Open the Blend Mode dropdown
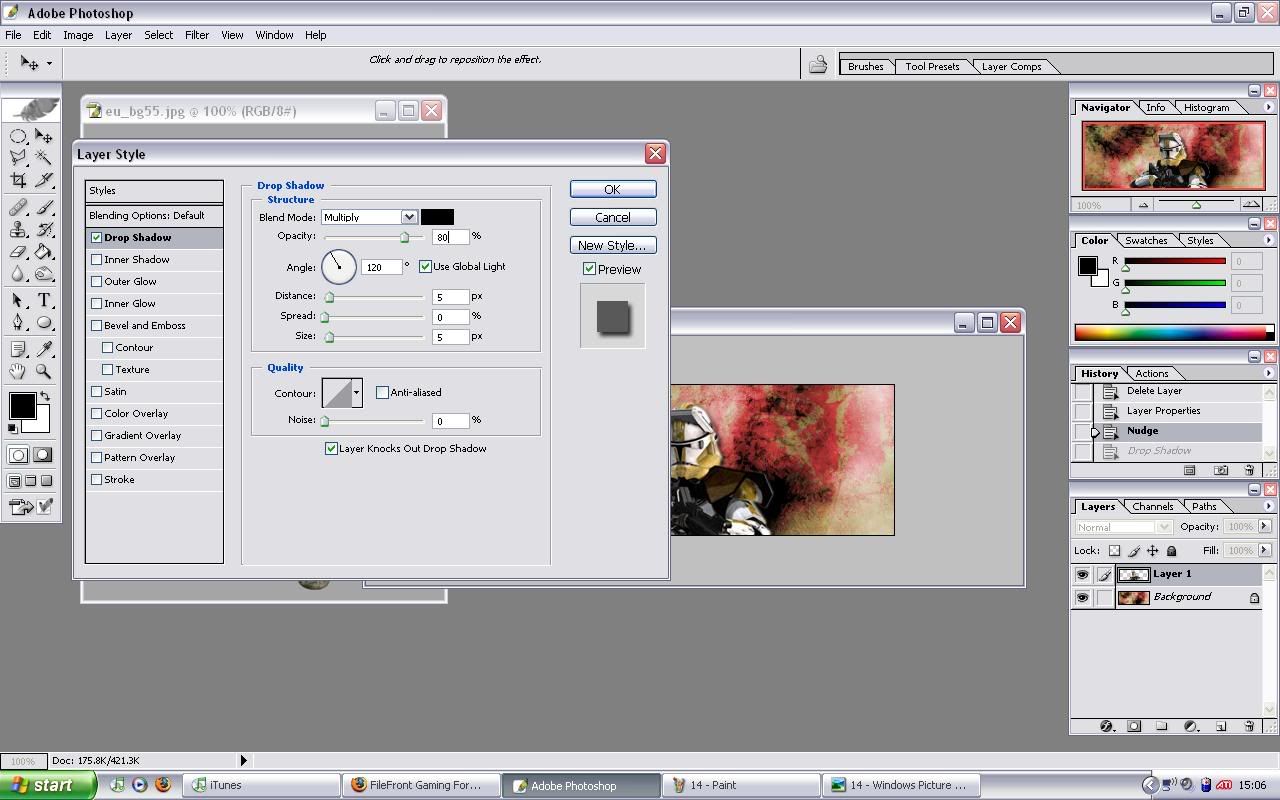 tap(408, 217)
